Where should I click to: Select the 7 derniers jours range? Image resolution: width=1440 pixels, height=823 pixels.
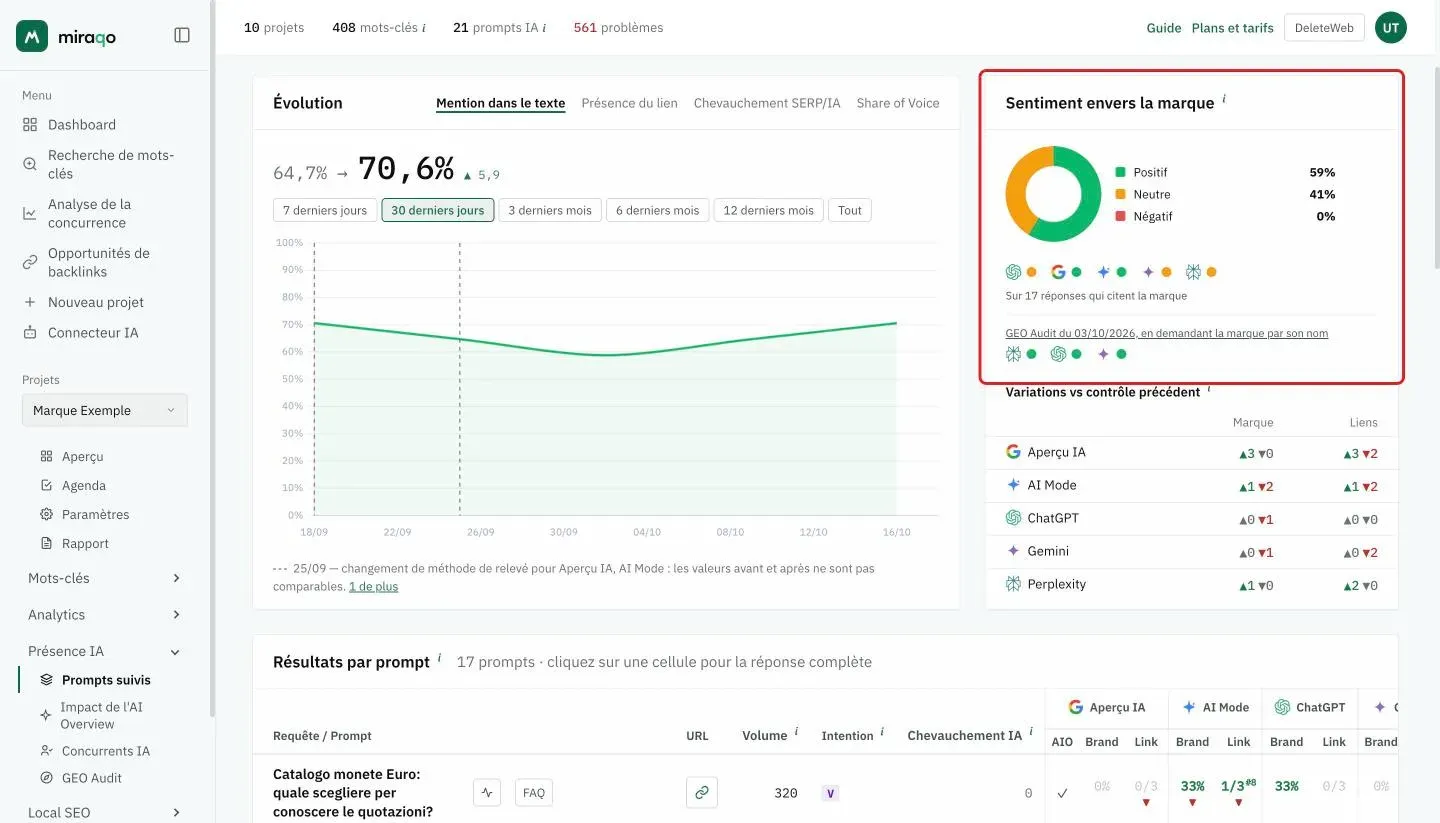[325, 210]
